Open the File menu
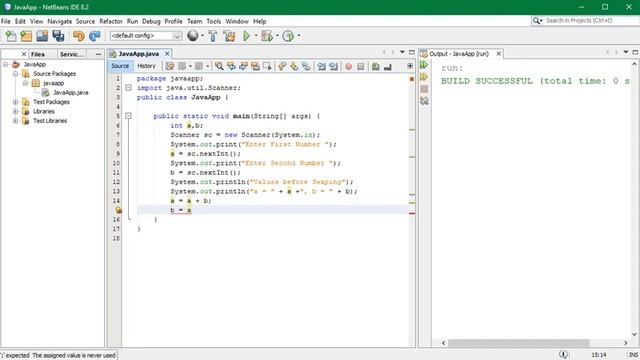Screen dimensions: 640x360 (6, 21)
